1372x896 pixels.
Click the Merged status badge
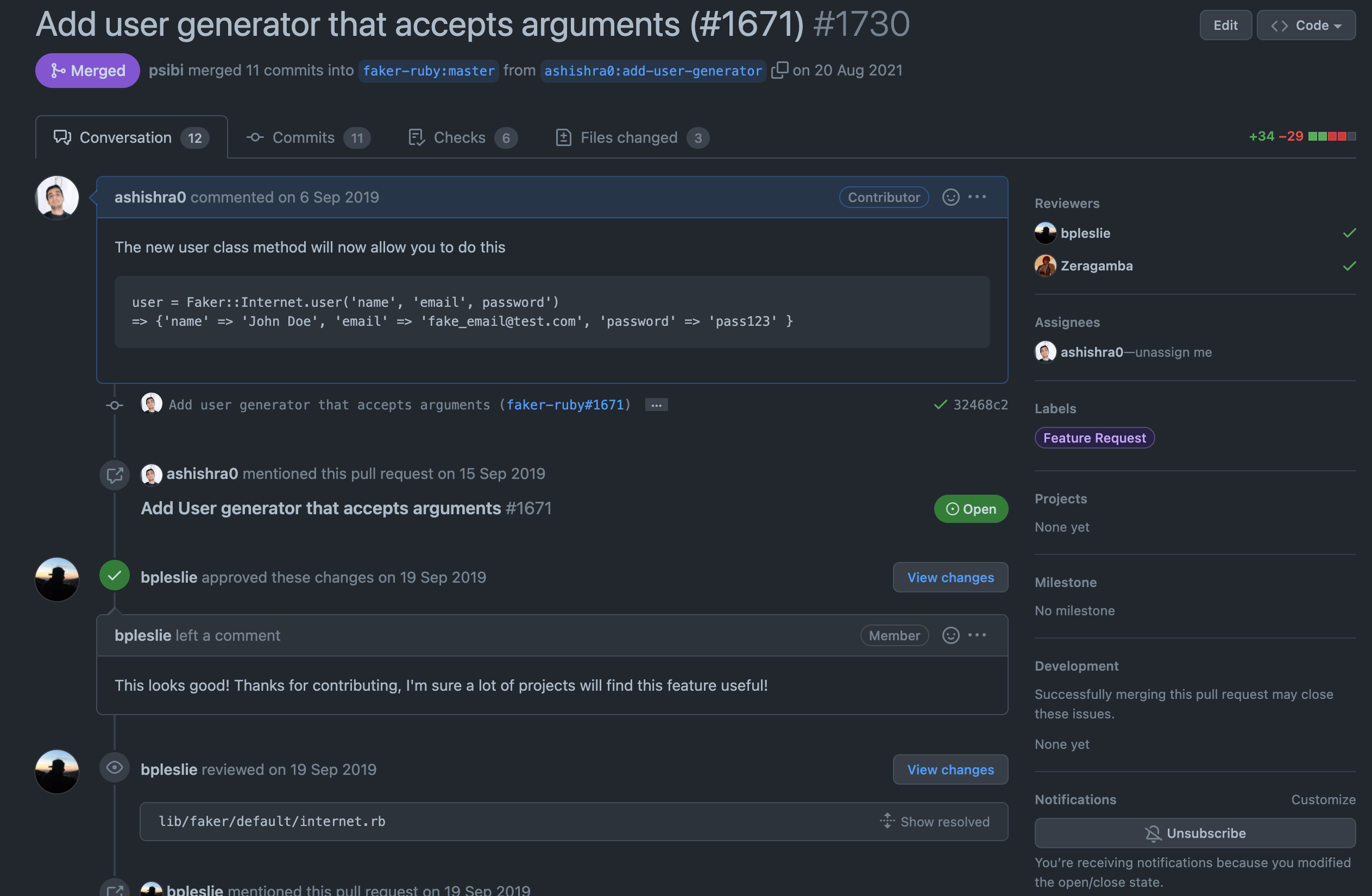point(87,70)
